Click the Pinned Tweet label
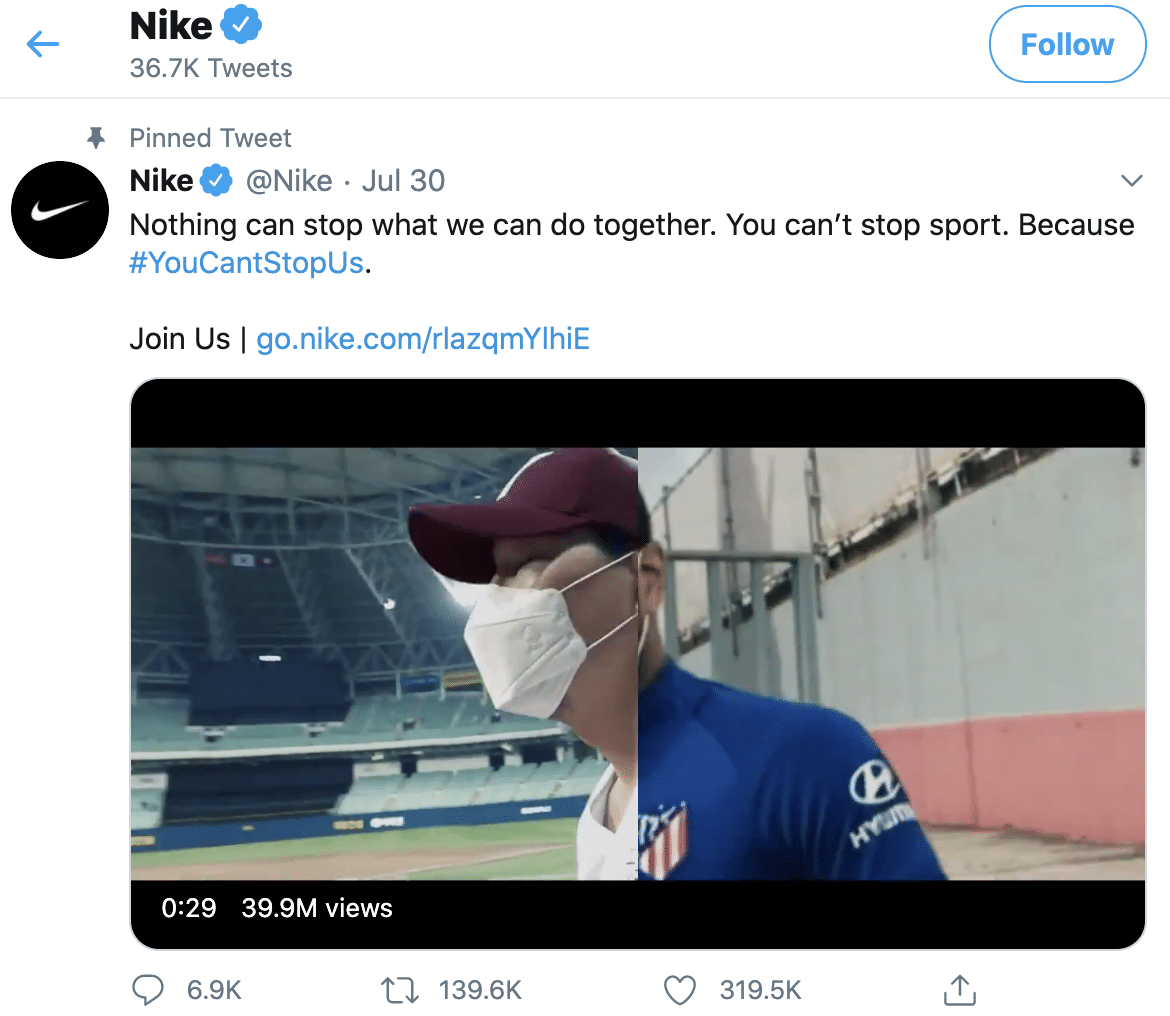The height and width of the screenshot is (1016, 1170). point(210,138)
